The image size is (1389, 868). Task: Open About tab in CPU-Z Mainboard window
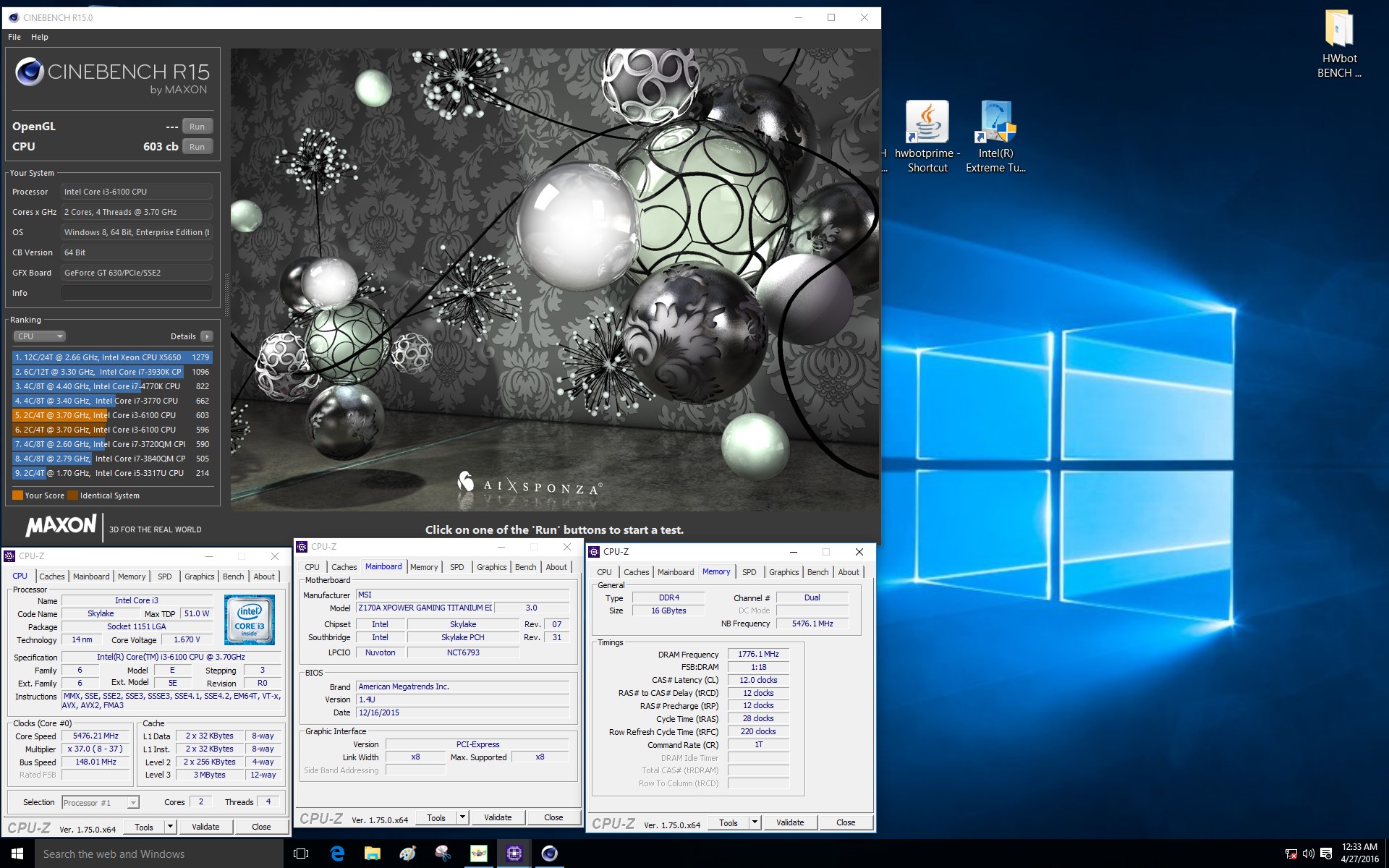pos(556,567)
